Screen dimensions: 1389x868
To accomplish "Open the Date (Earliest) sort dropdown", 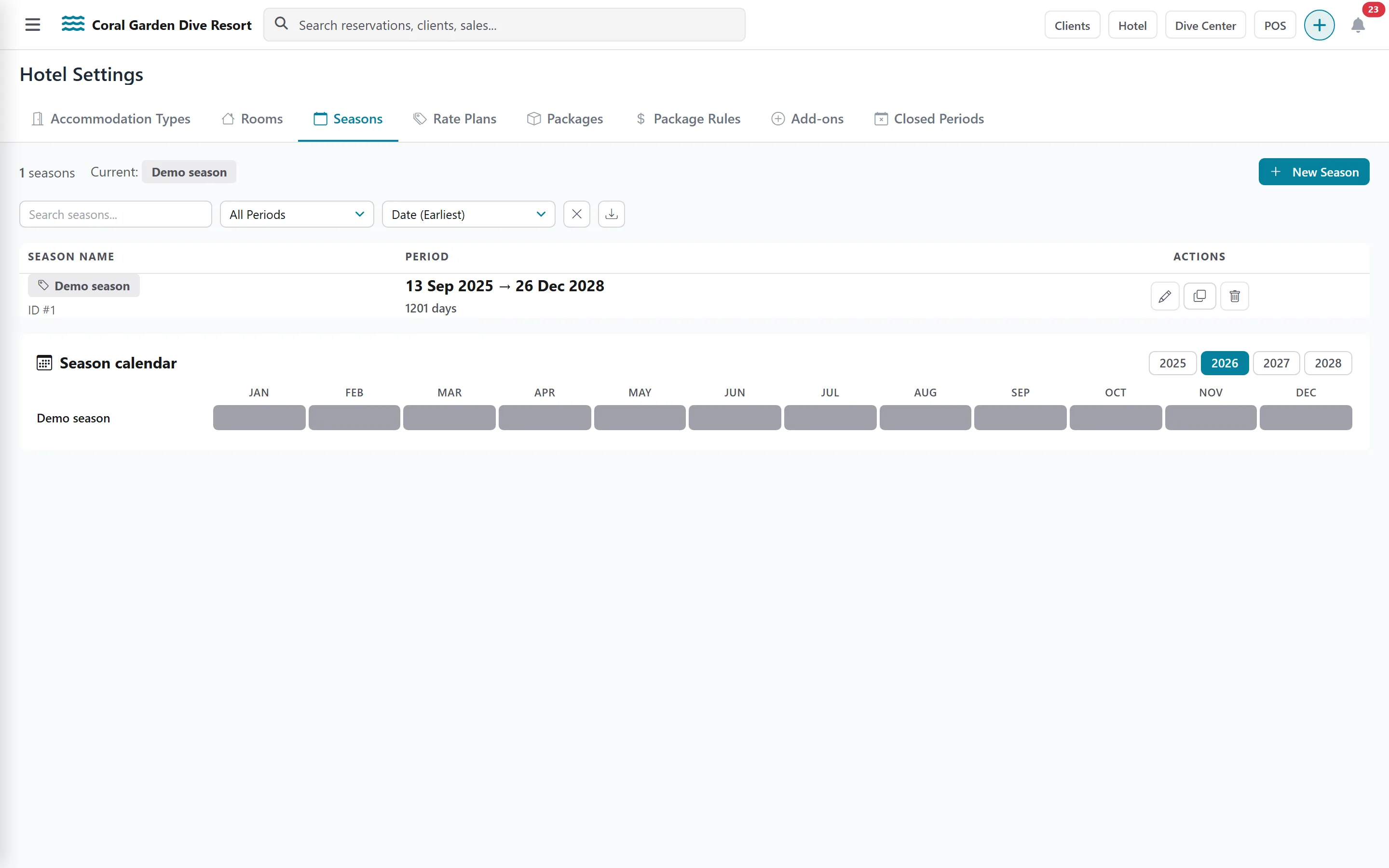I will pos(468,214).
